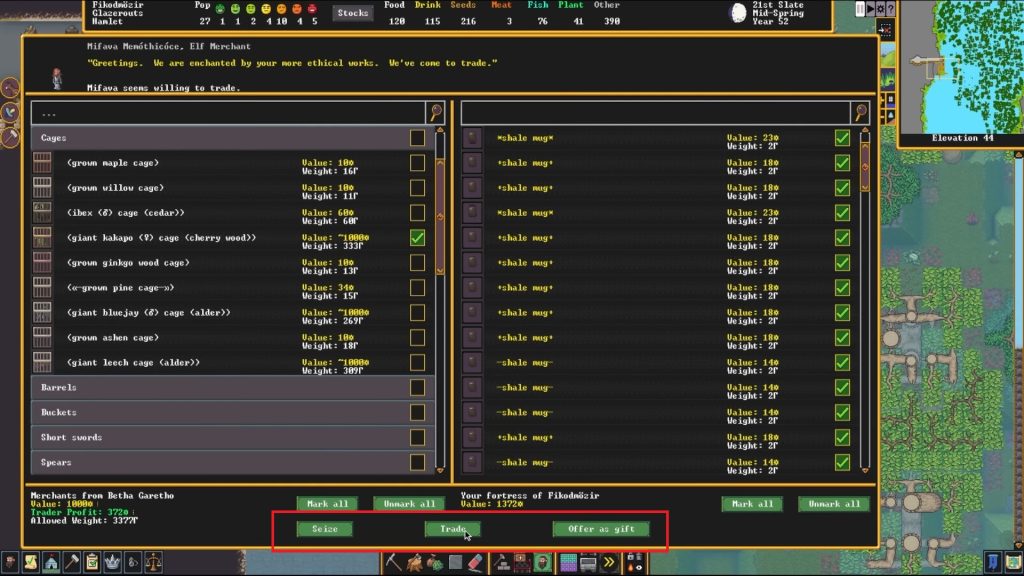Uncheck the giant kakapo cage checkbox
Viewport: 1024px width, 576px height.
(x=417, y=238)
